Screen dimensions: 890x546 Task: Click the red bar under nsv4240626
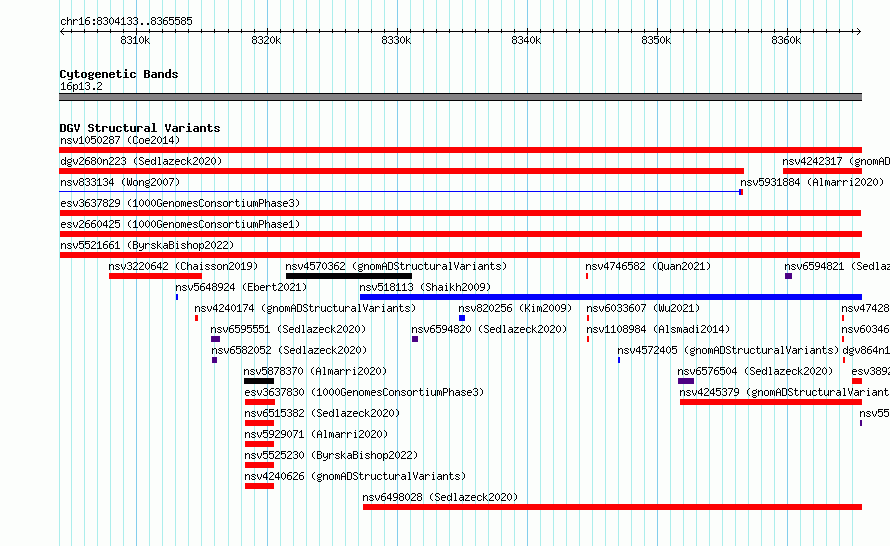pyautogui.click(x=259, y=486)
